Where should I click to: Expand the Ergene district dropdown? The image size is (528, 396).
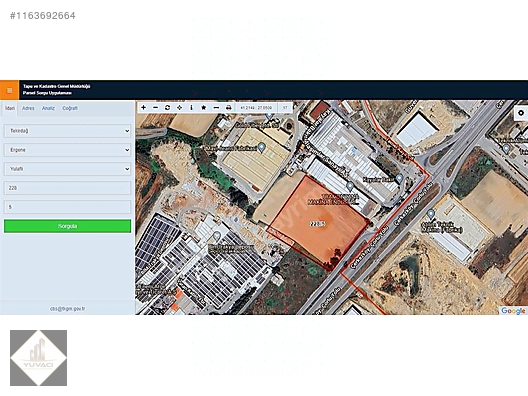67,150
